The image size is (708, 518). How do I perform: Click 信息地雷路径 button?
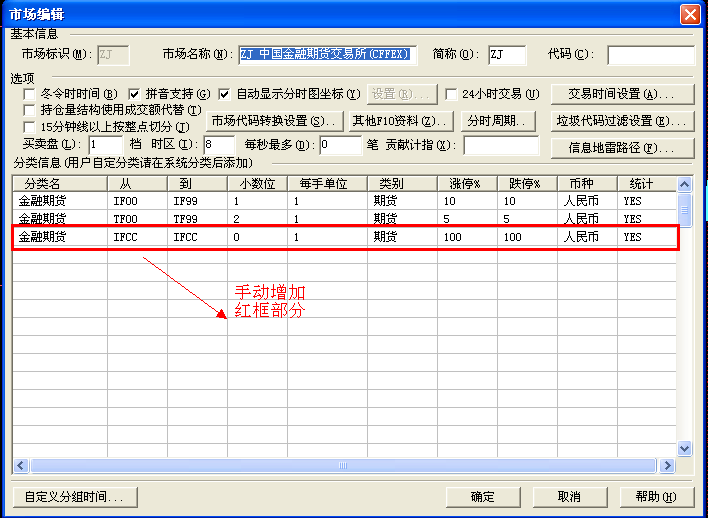click(x=623, y=148)
